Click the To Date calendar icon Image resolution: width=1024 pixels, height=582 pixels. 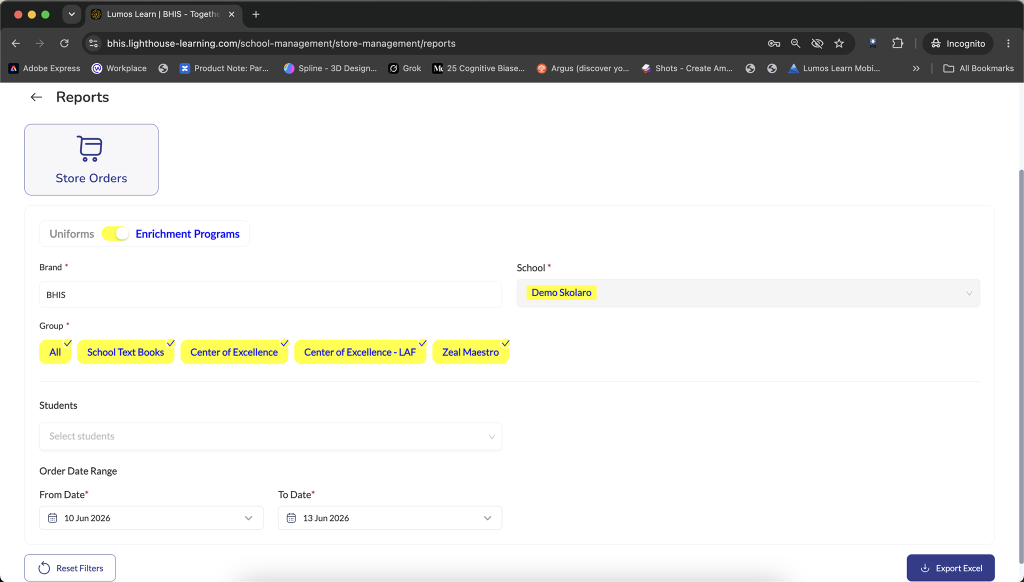point(291,518)
